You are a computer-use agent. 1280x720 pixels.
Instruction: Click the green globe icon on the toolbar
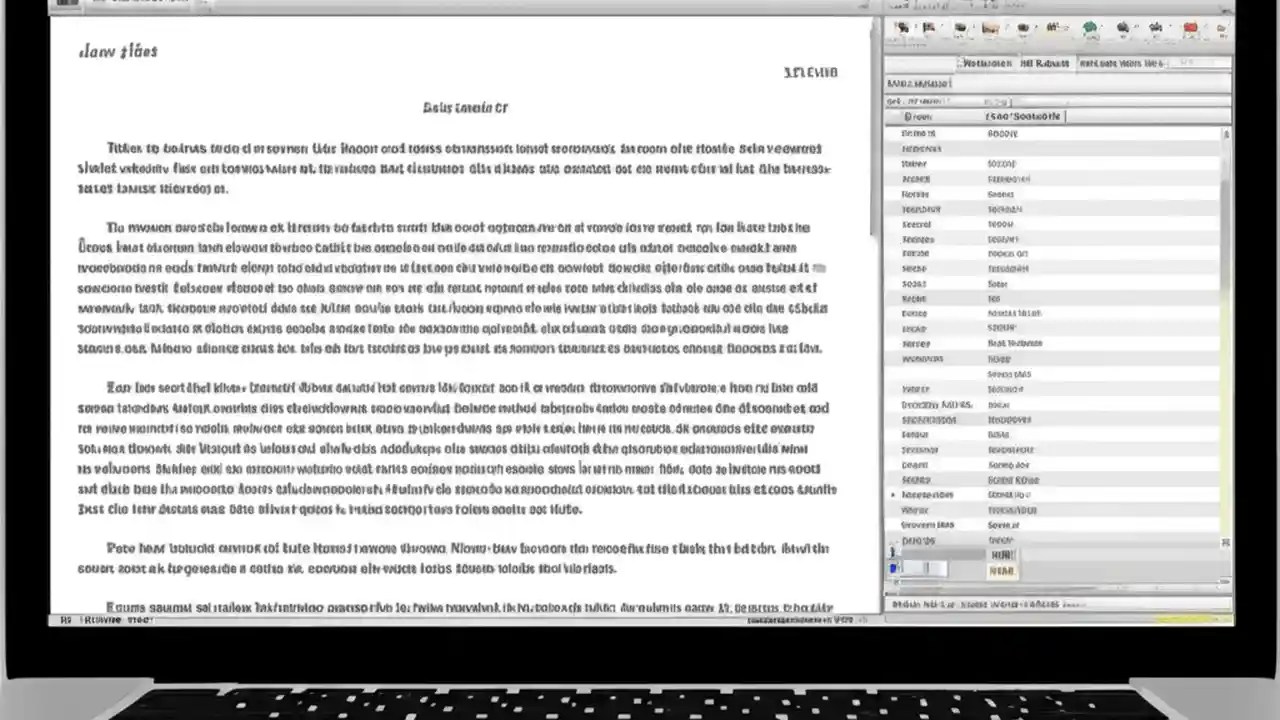1089,27
